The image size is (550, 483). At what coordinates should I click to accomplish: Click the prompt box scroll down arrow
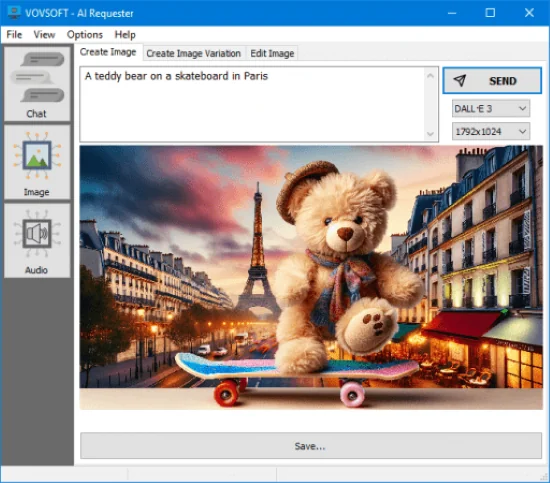(x=430, y=134)
